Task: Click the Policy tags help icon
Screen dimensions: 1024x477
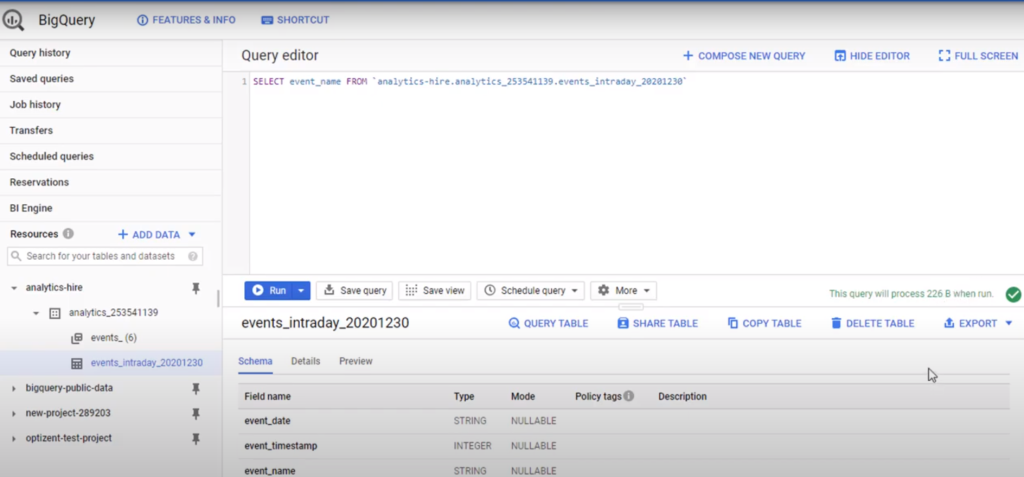Action: (629, 397)
